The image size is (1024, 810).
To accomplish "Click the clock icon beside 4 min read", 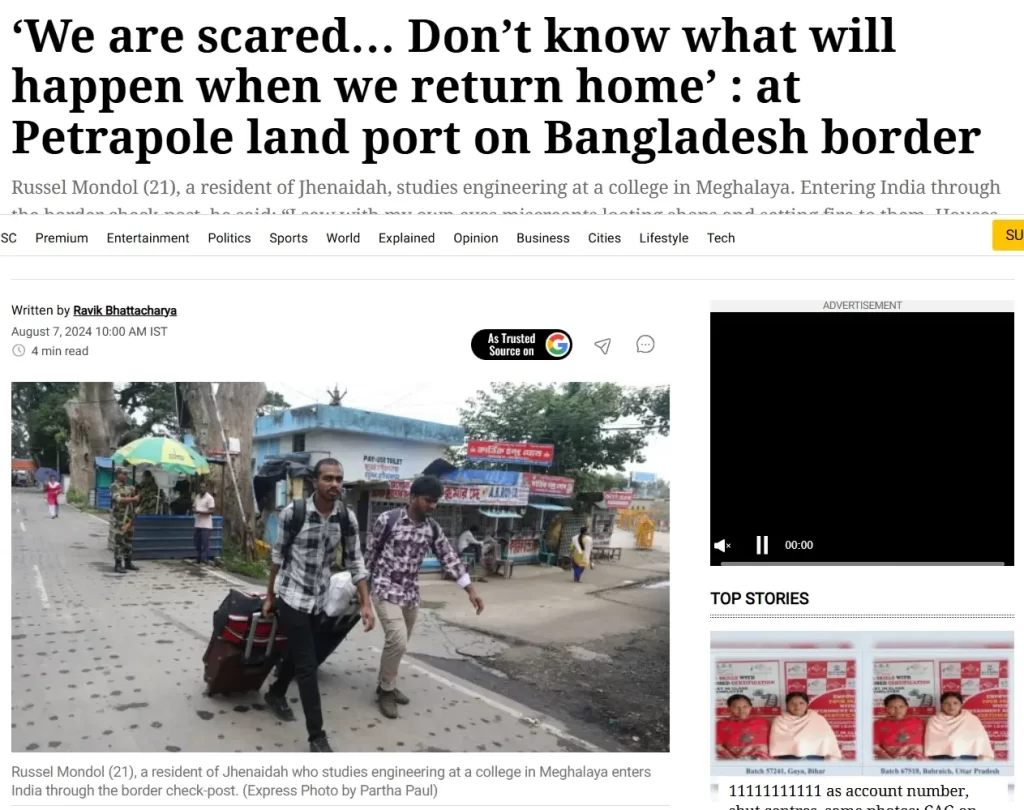I will 19,351.
